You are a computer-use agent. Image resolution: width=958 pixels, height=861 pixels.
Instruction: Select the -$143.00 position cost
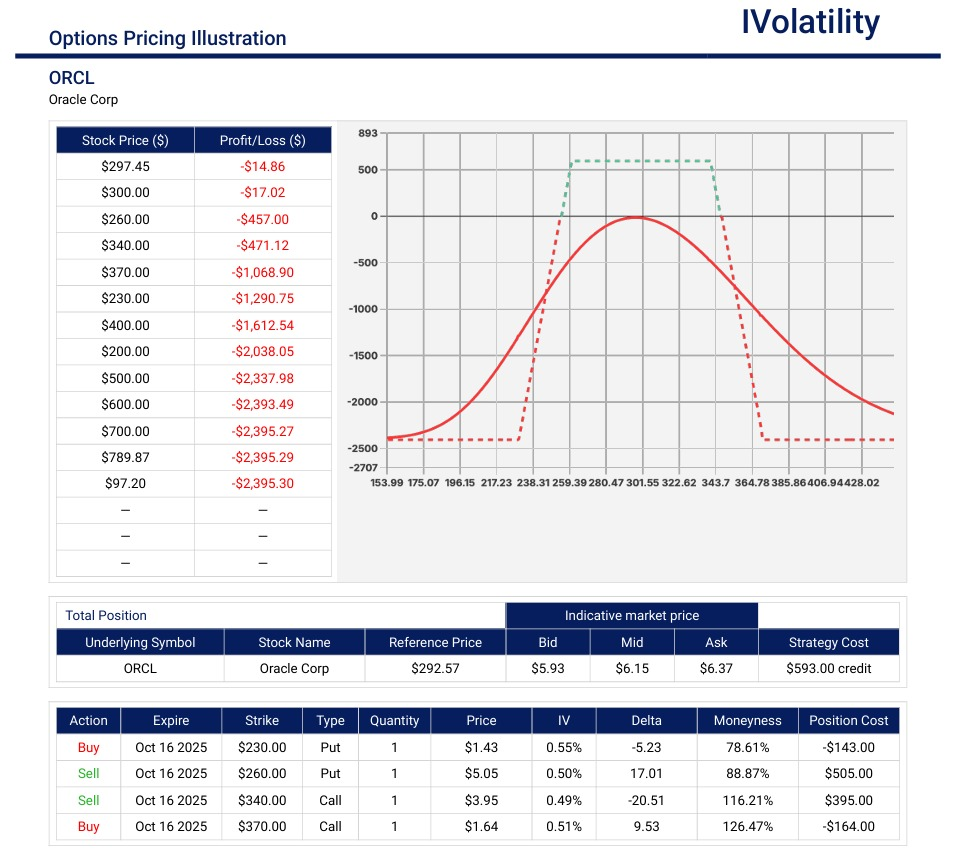coord(849,748)
